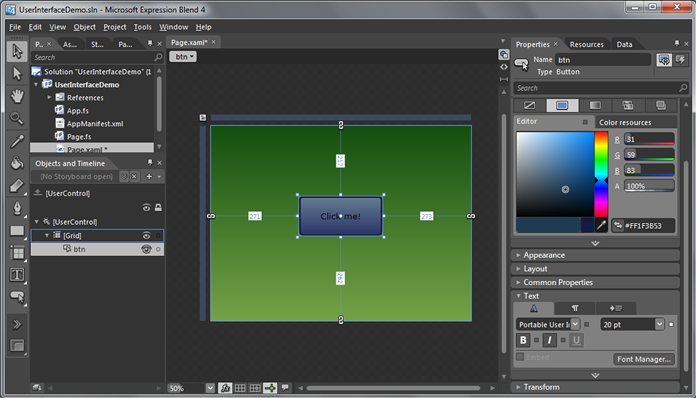
Task: Open the font family dropdown
Action: coord(575,324)
